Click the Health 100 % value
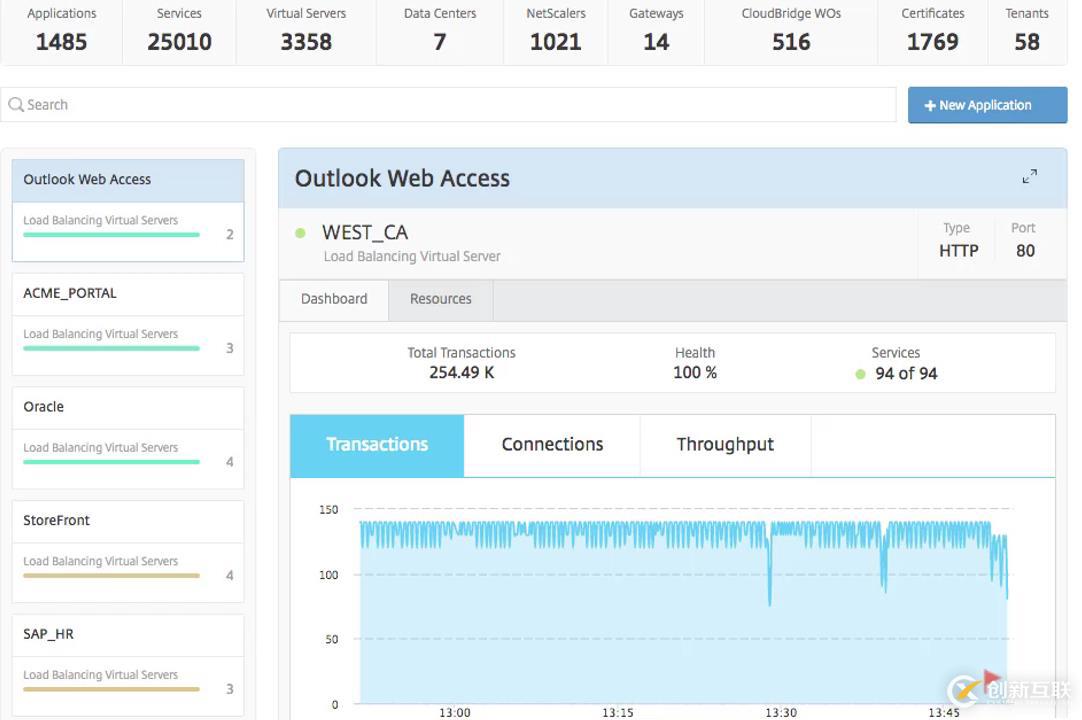 (695, 373)
